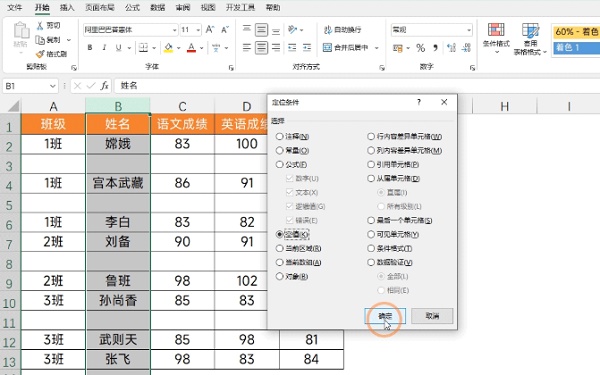Apply Comma Style number format
The image size is (600, 375).
(x=435, y=48)
